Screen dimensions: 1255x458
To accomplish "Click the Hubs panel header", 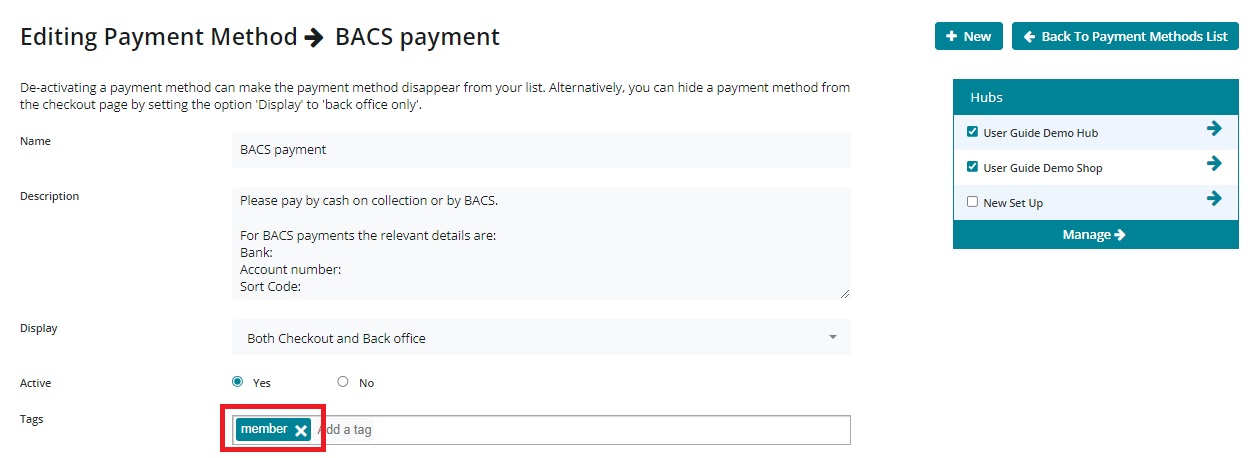I will (1094, 97).
